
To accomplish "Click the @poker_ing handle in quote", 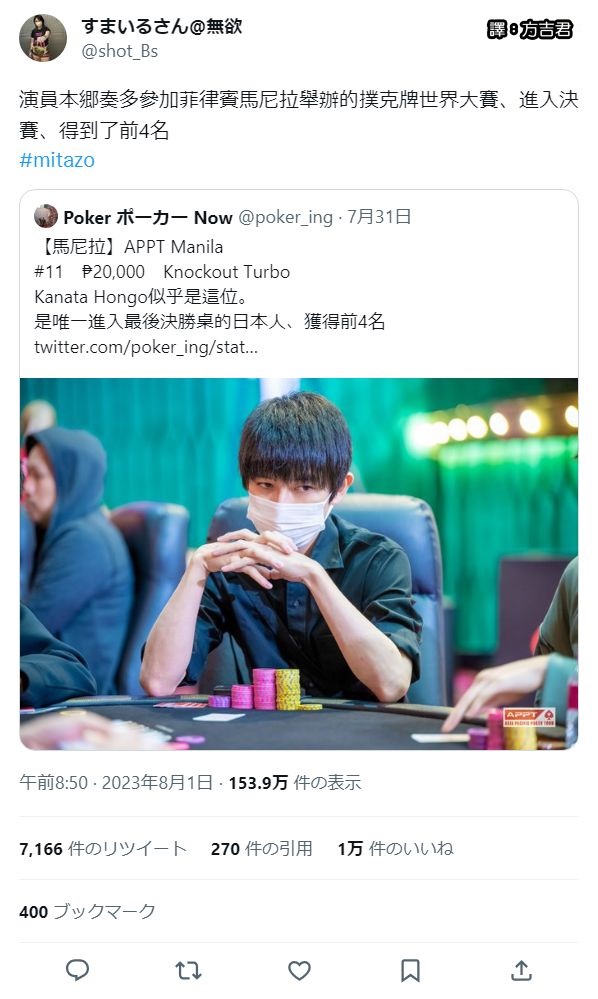I will (285, 217).
